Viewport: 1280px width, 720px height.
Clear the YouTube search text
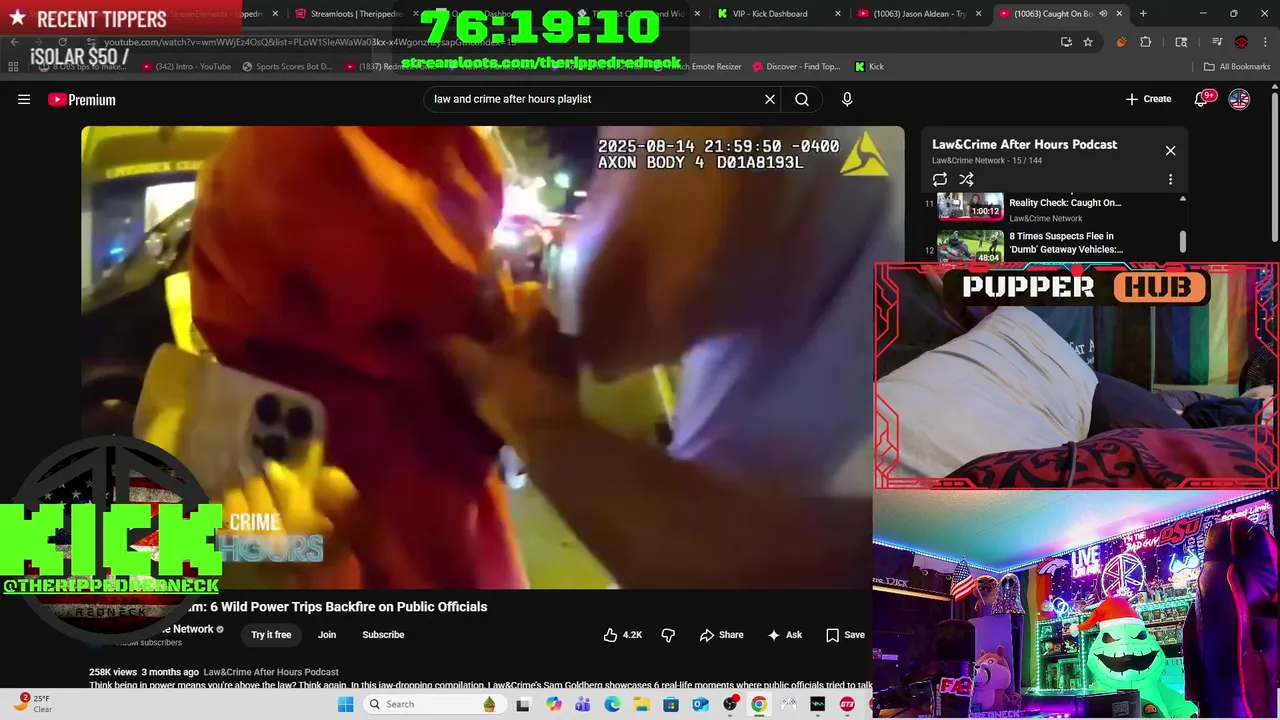(770, 99)
